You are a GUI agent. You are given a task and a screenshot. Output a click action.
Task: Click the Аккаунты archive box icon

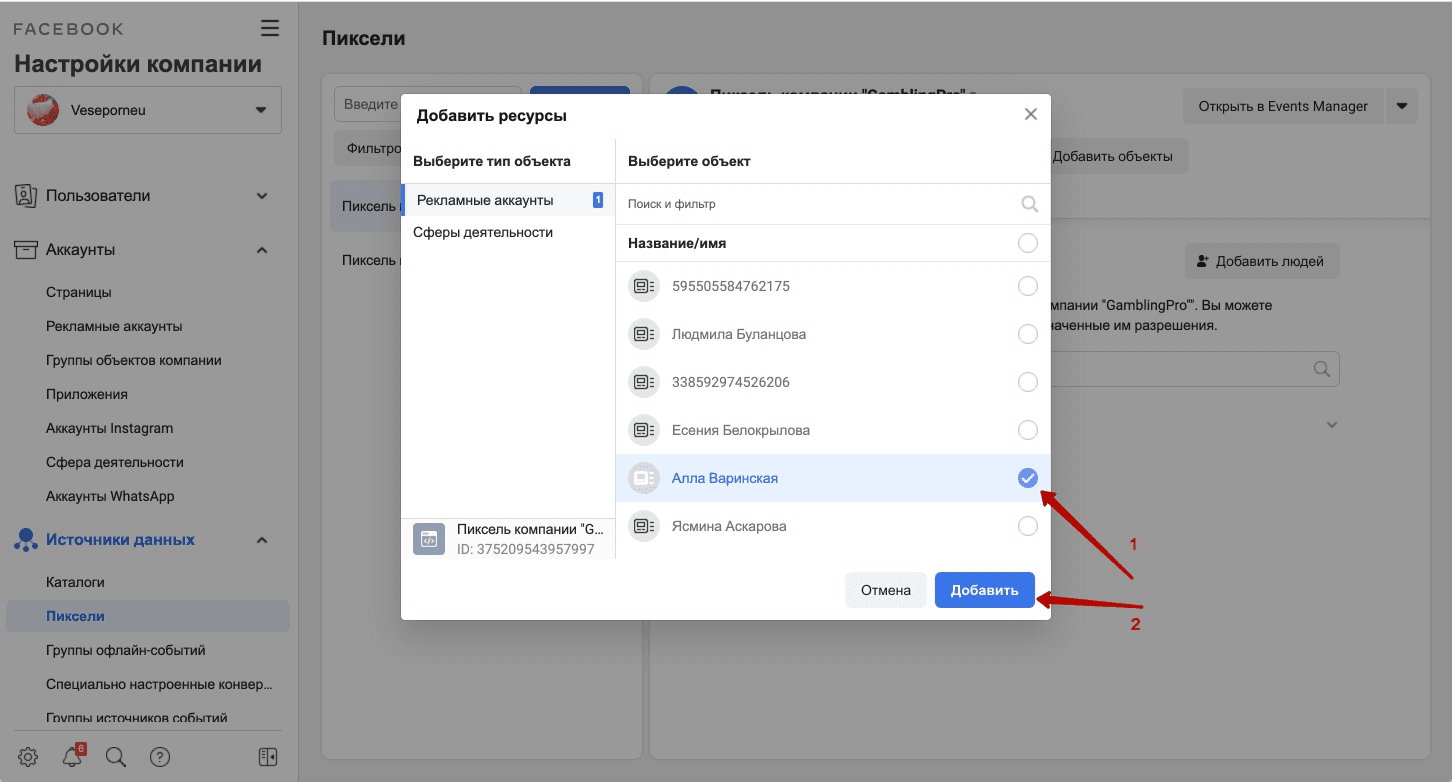[26, 250]
